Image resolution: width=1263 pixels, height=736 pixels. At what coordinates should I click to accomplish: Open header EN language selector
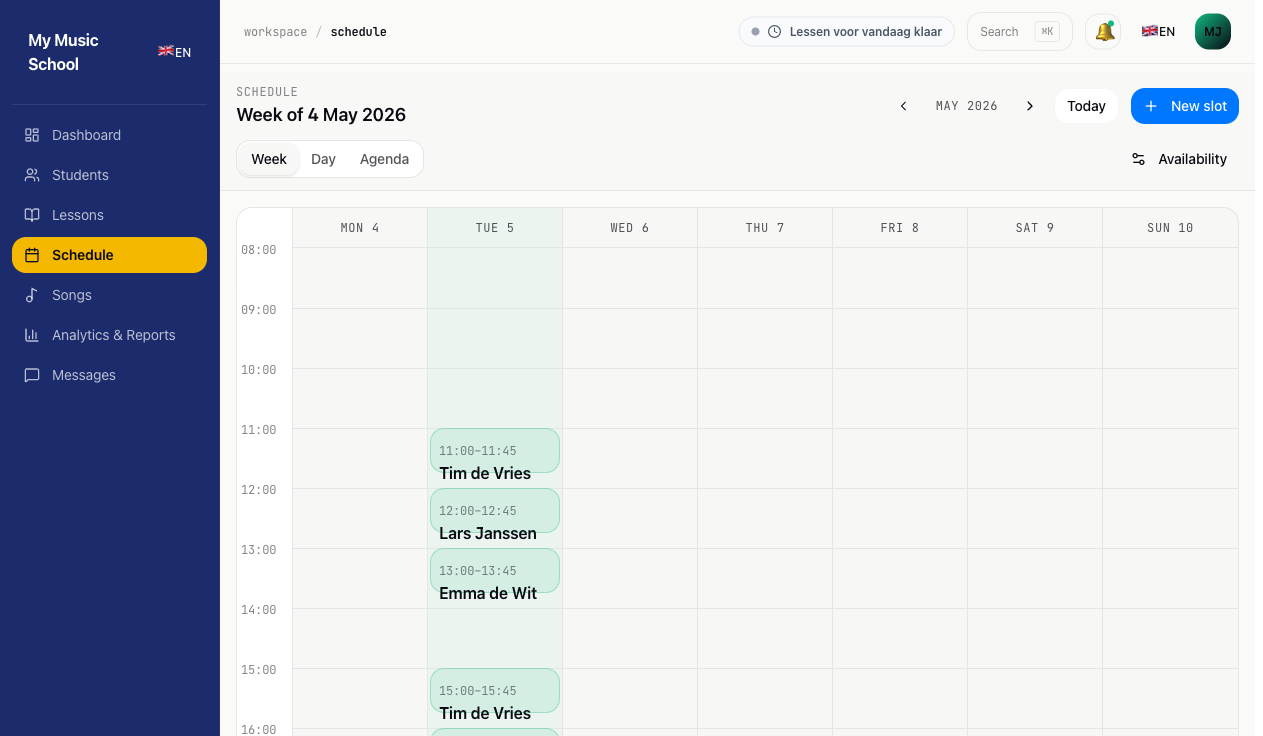(x=1158, y=32)
